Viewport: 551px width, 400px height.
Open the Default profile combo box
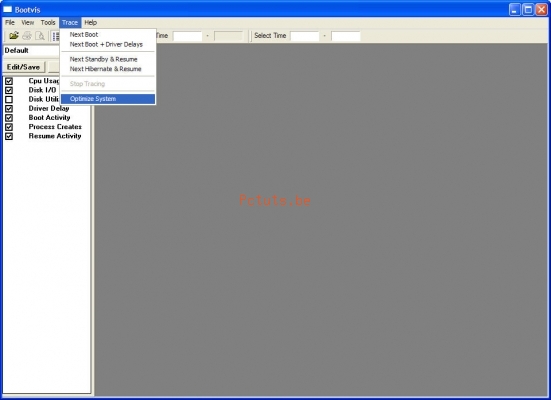click(31, 50)
